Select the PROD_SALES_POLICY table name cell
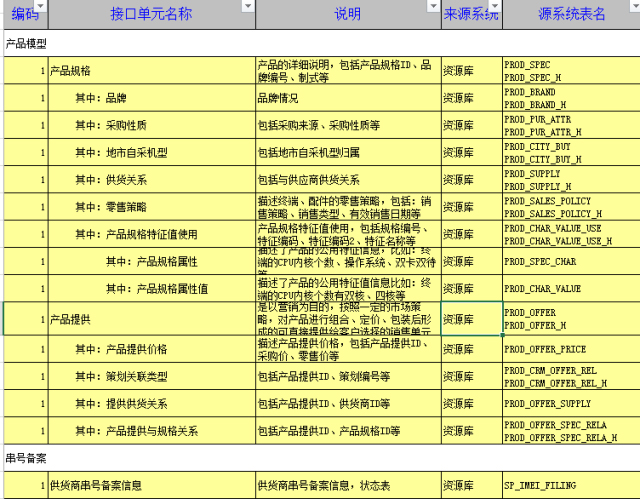Viewport: 640px width, 499px height. tap(571, 207)
